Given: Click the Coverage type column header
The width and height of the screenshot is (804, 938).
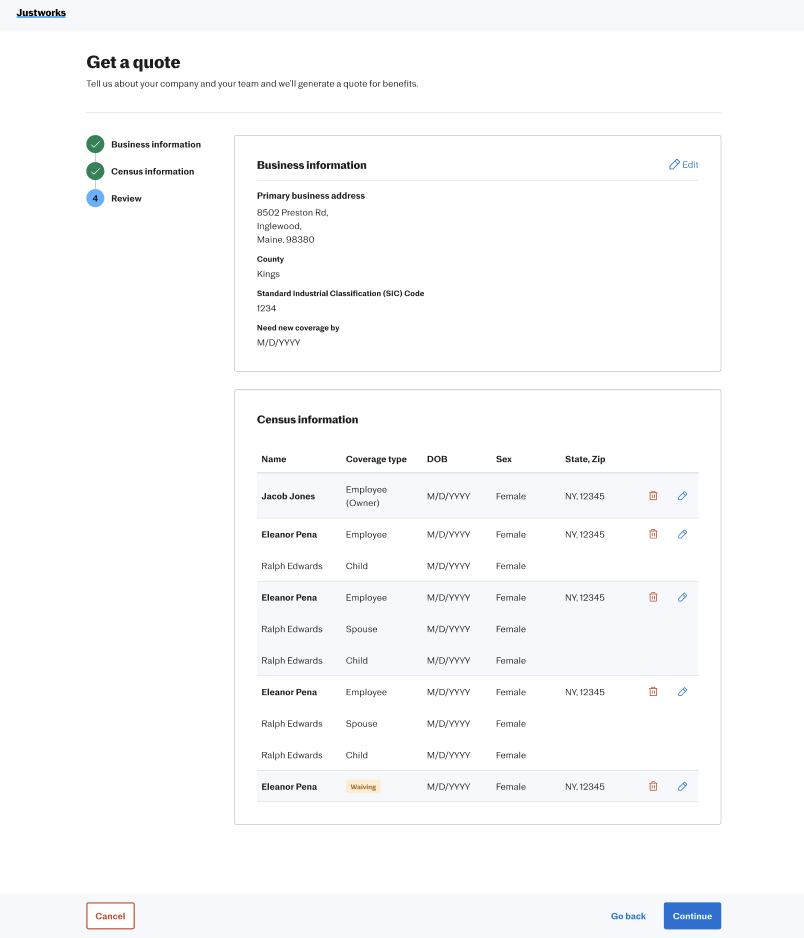Looking at the screenshot, I should 376,459.
